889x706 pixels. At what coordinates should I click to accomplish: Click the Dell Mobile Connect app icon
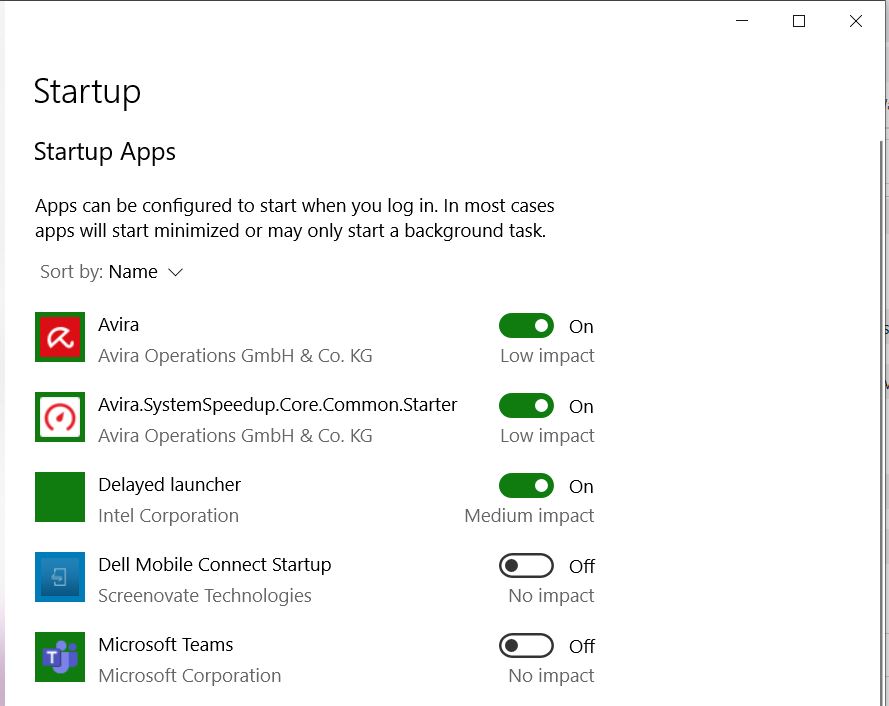point(59,577)
